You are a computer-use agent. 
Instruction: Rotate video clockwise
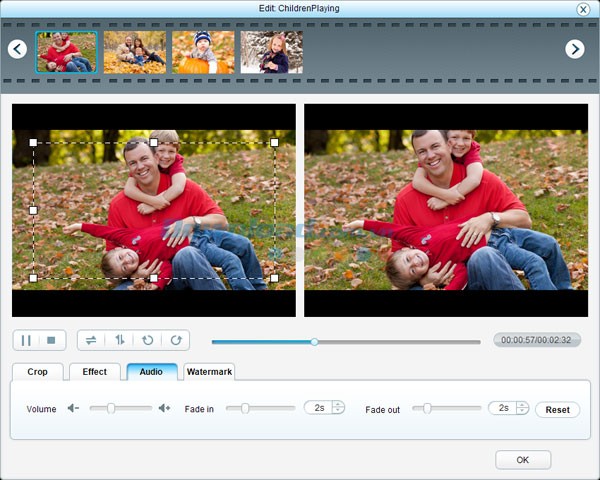coord(175,340)
